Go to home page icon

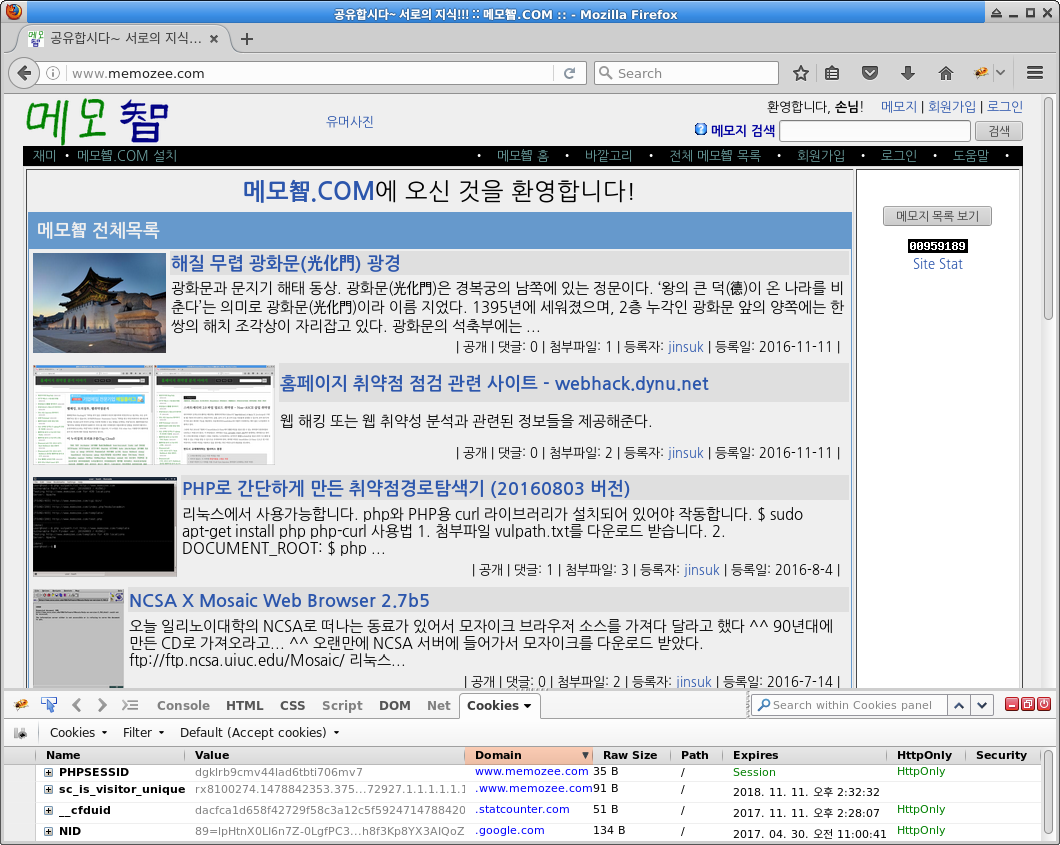click(x=946, y=73)
